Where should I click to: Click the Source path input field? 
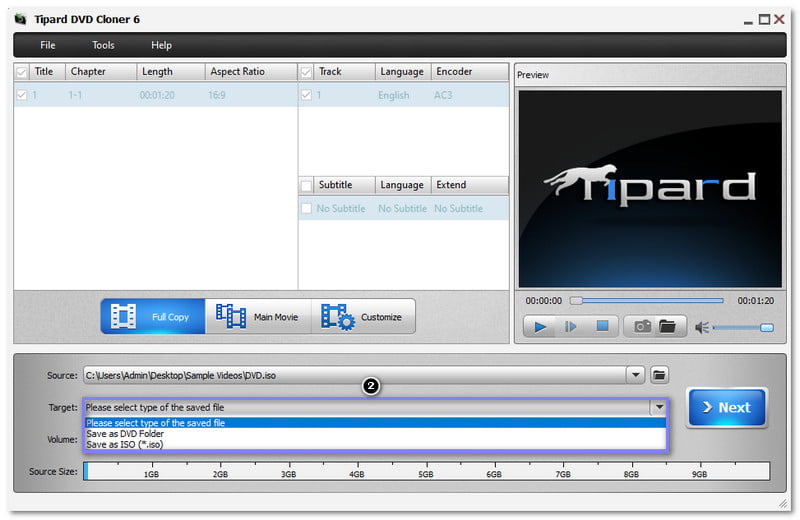click(x=355, y=375)
